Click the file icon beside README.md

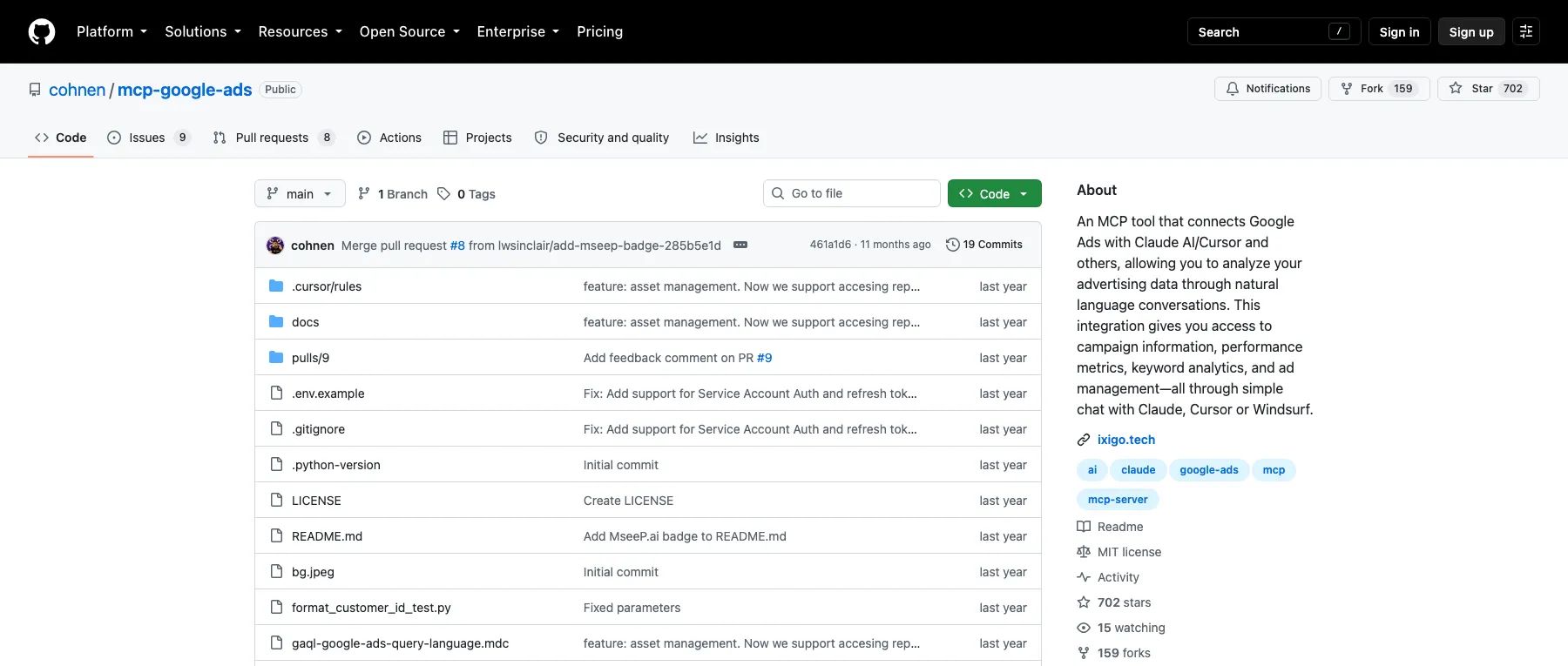[276, 535]
